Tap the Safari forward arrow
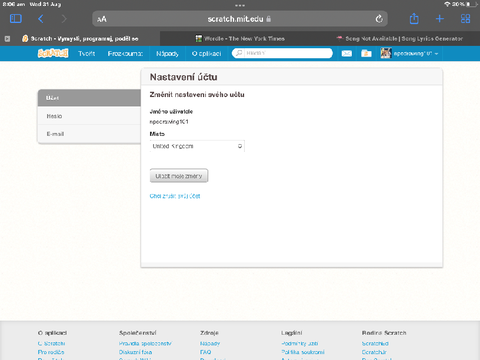Screen dimensions: 480x360 coord(64,19)
